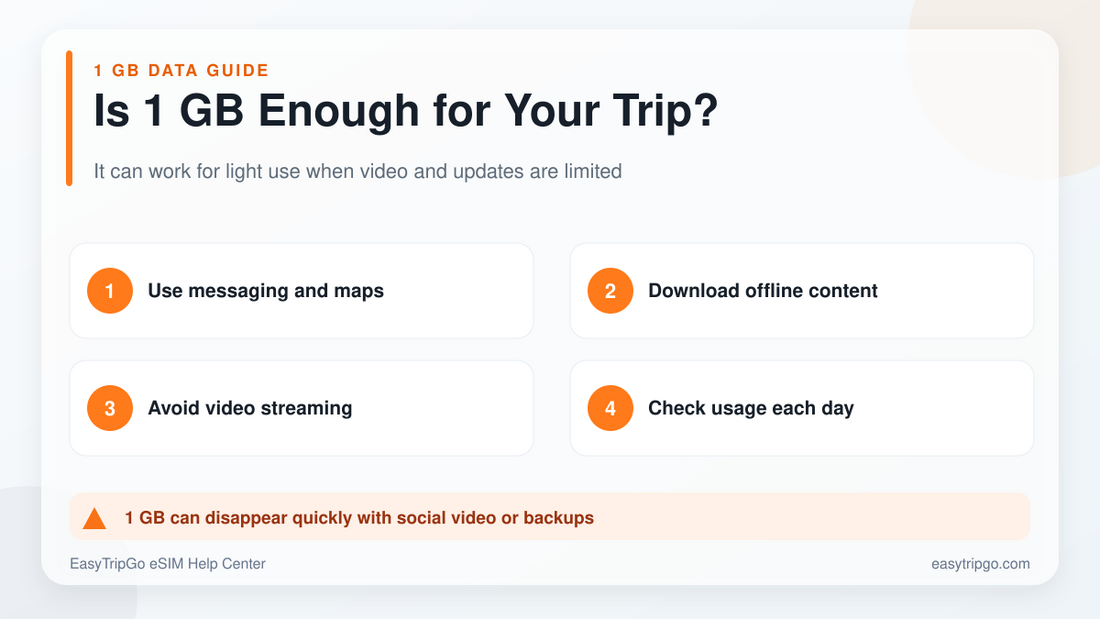1100x619 pixels.
Task: Click 'Is 1 GB Enough for Your Trip?' heading
Action: [x=406, y=111]
